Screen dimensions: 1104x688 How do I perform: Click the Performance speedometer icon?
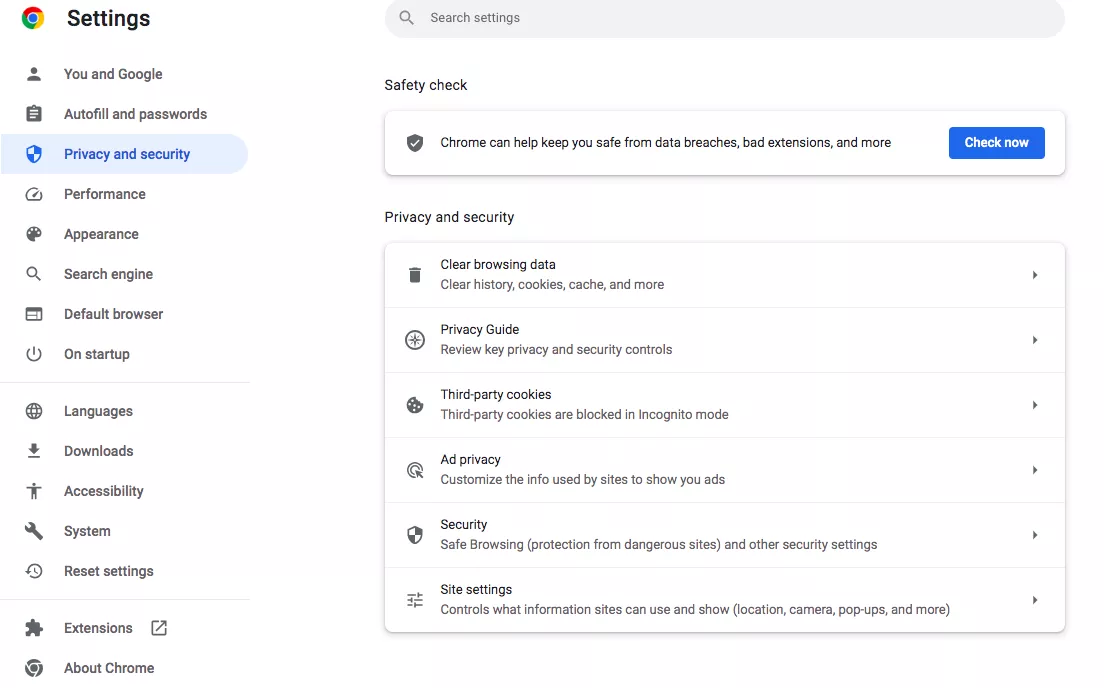(34, 194)
